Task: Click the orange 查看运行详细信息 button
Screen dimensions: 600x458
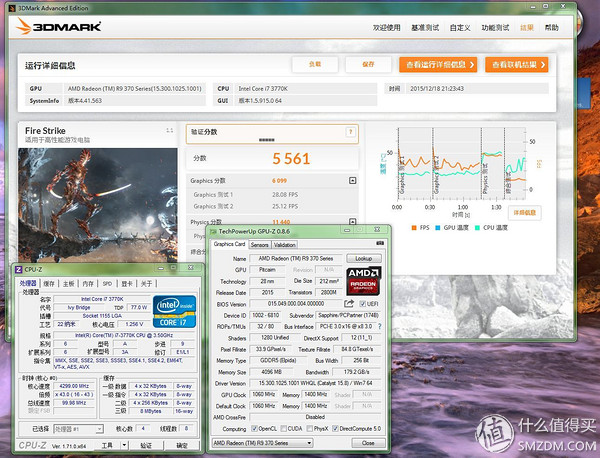Action: point(438,65)
